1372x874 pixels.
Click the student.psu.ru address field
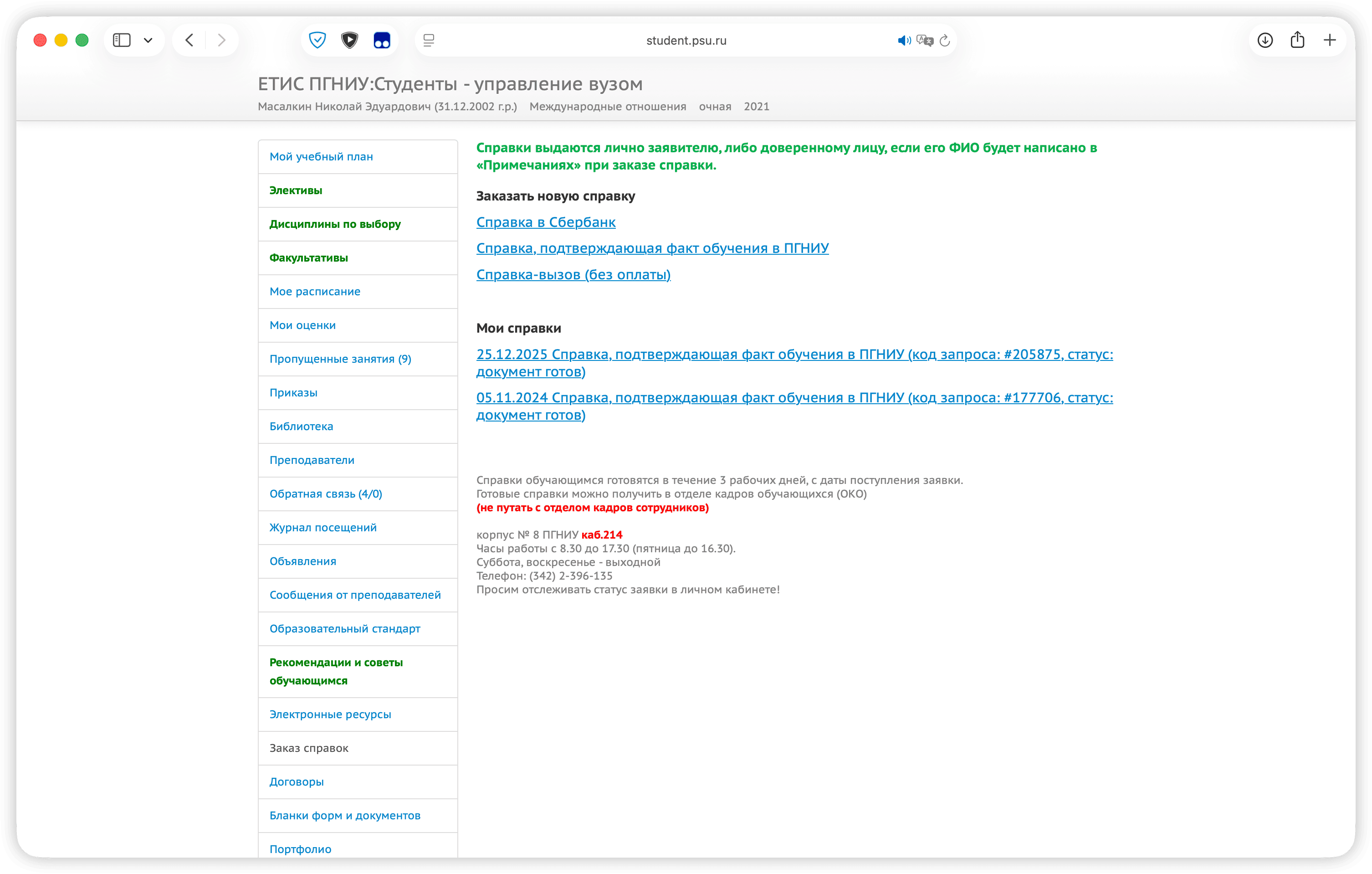tap(686, 41)
